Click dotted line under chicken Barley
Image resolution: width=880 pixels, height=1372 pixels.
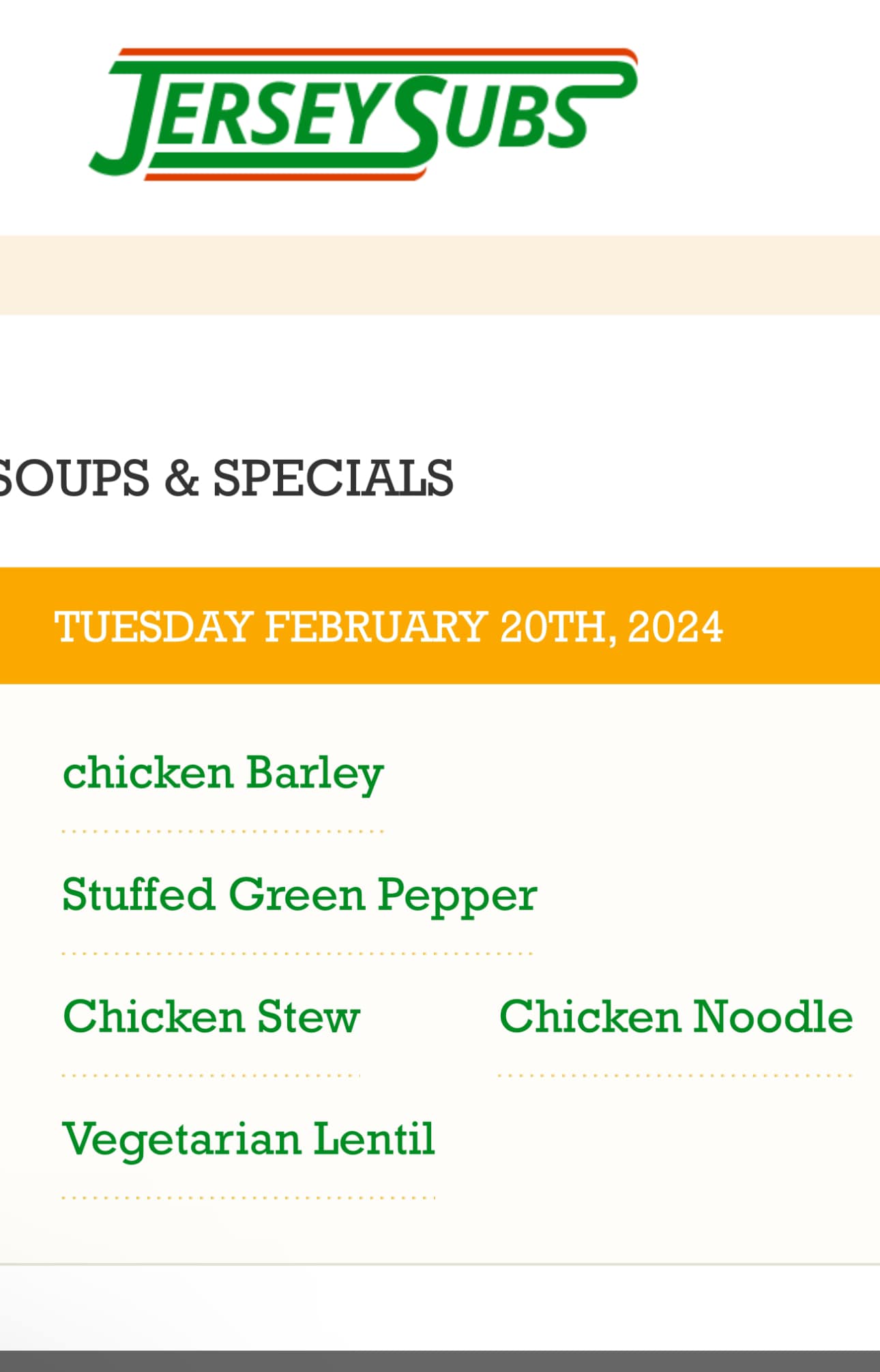click(223, 831)
